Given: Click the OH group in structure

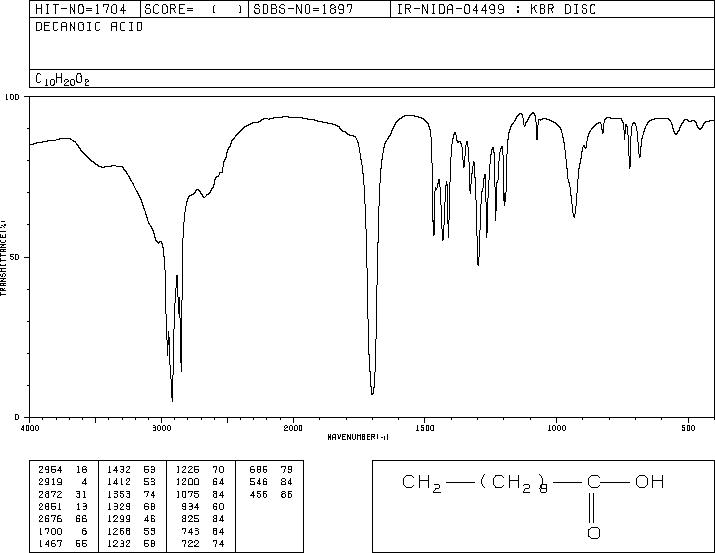Looking at the screenshot, I should click(649, 482).
